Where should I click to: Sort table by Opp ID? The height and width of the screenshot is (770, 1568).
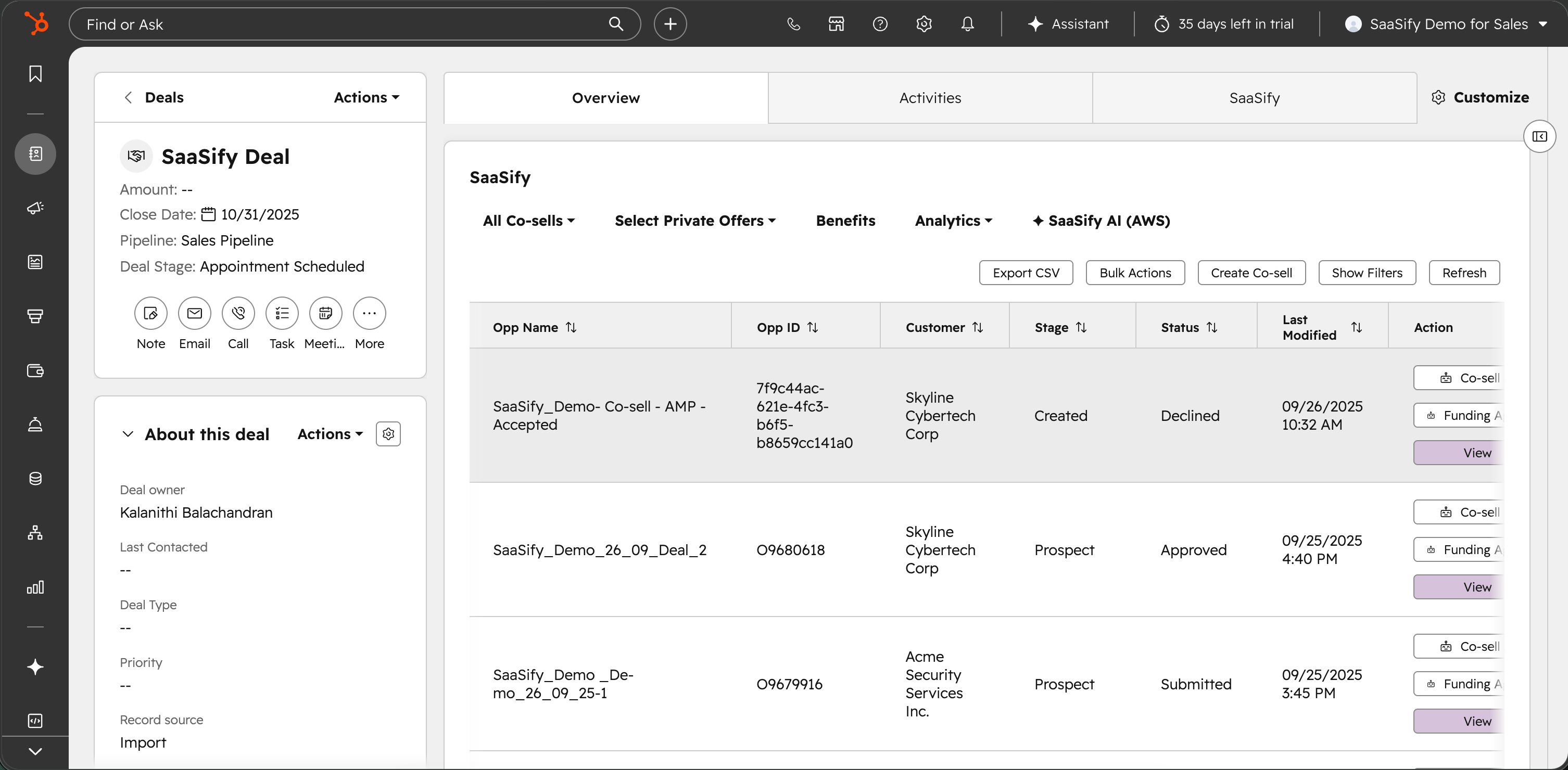coord(813,327)
